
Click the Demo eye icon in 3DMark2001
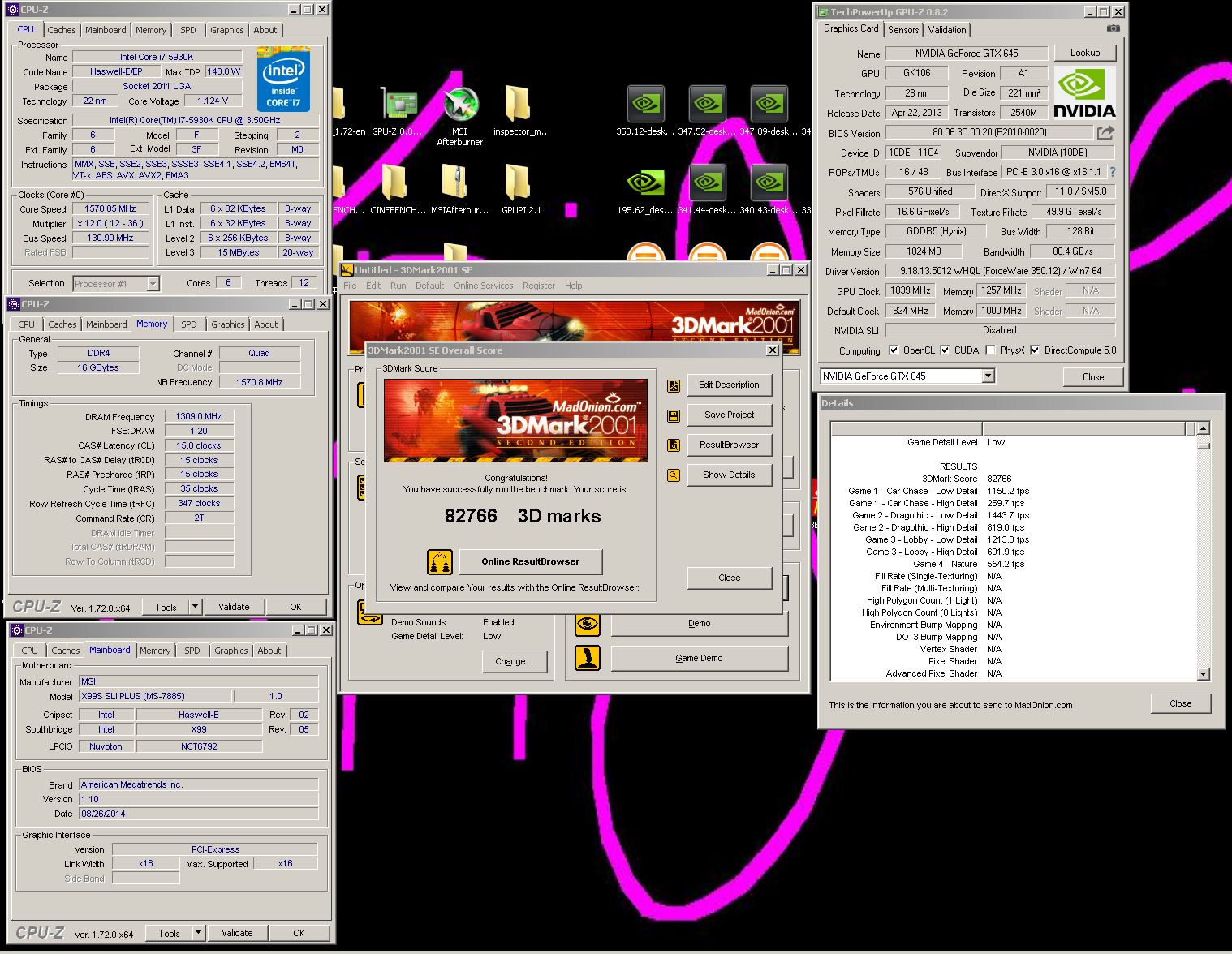[x=588, y=623]
